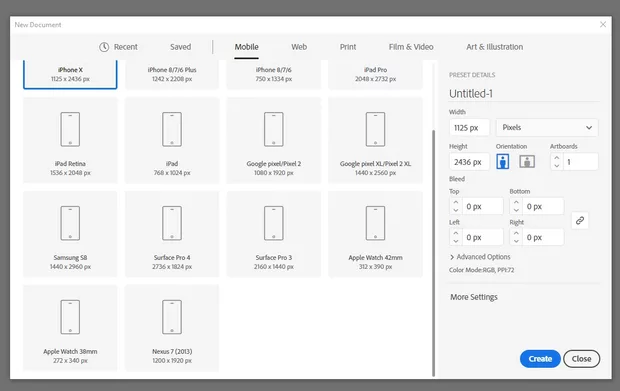Choose the Nexus 7 (2013) device icon
The height and width of the screenshot is (391, 620).
click(x=172, y=317)
